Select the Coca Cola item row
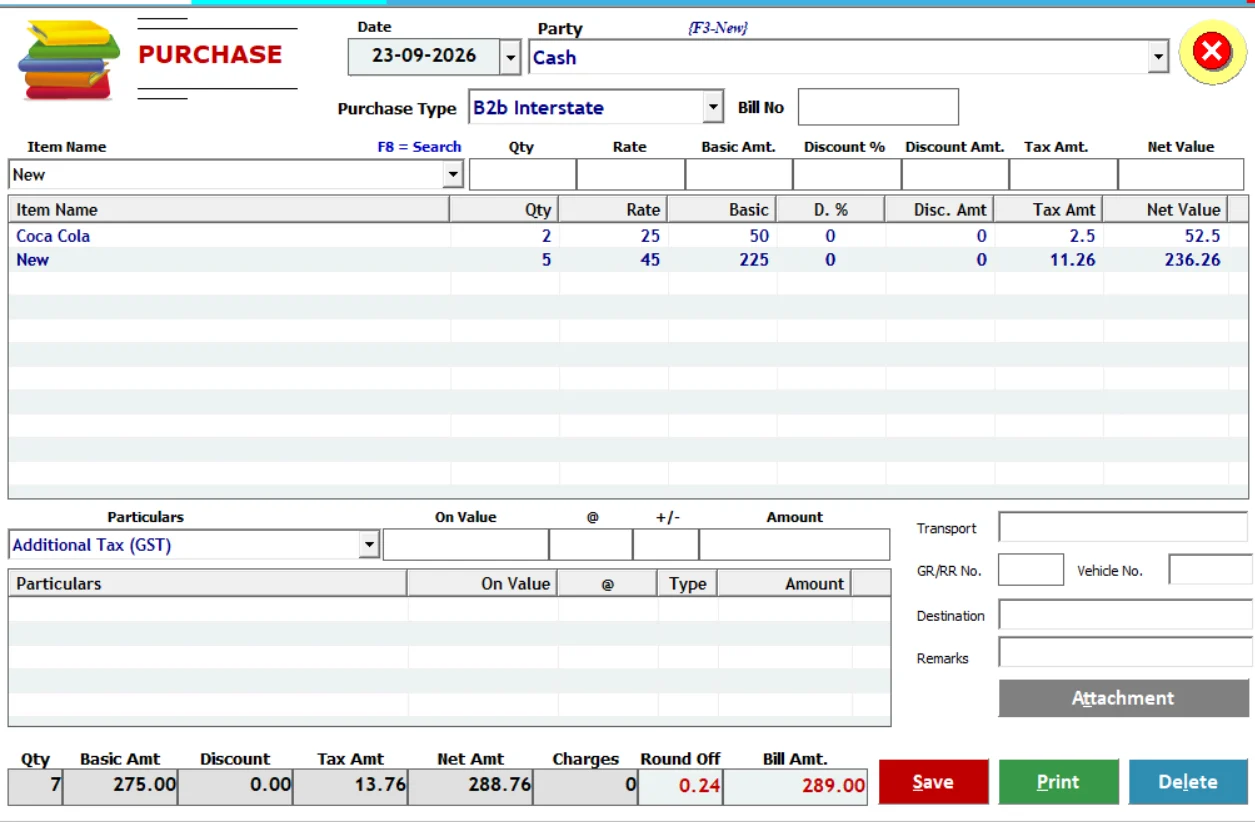 618,236
